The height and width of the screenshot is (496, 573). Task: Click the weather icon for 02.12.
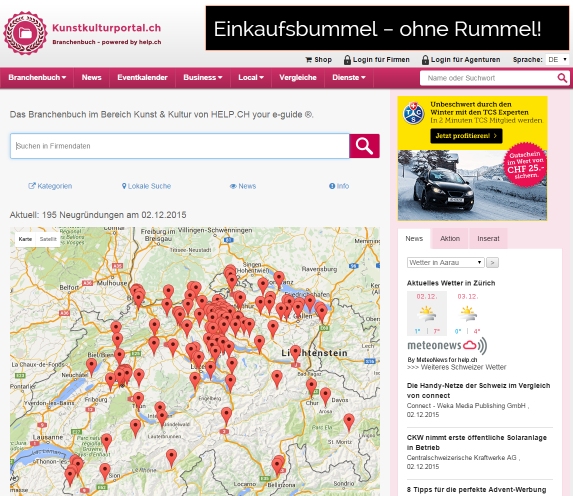[x=427, y=314]
